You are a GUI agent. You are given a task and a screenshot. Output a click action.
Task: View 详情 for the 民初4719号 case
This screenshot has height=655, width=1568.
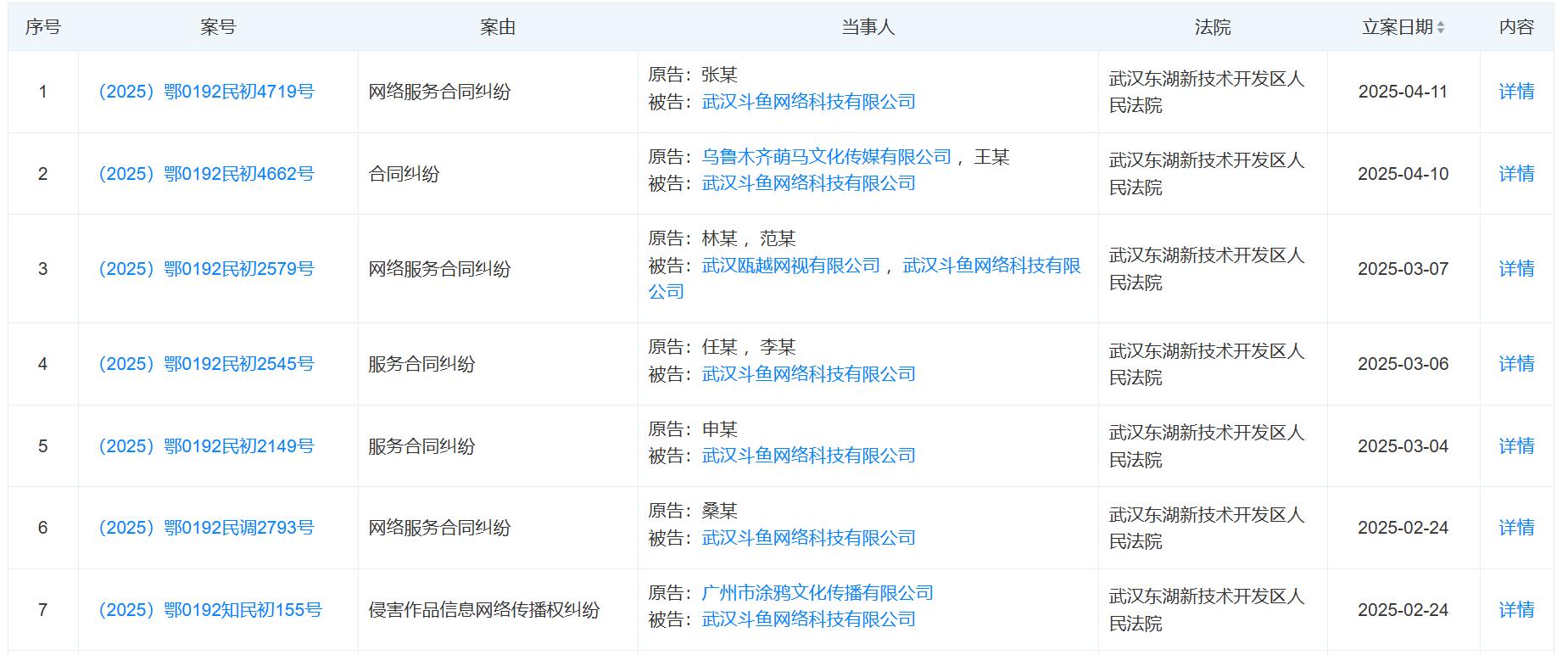(1516, 92)
